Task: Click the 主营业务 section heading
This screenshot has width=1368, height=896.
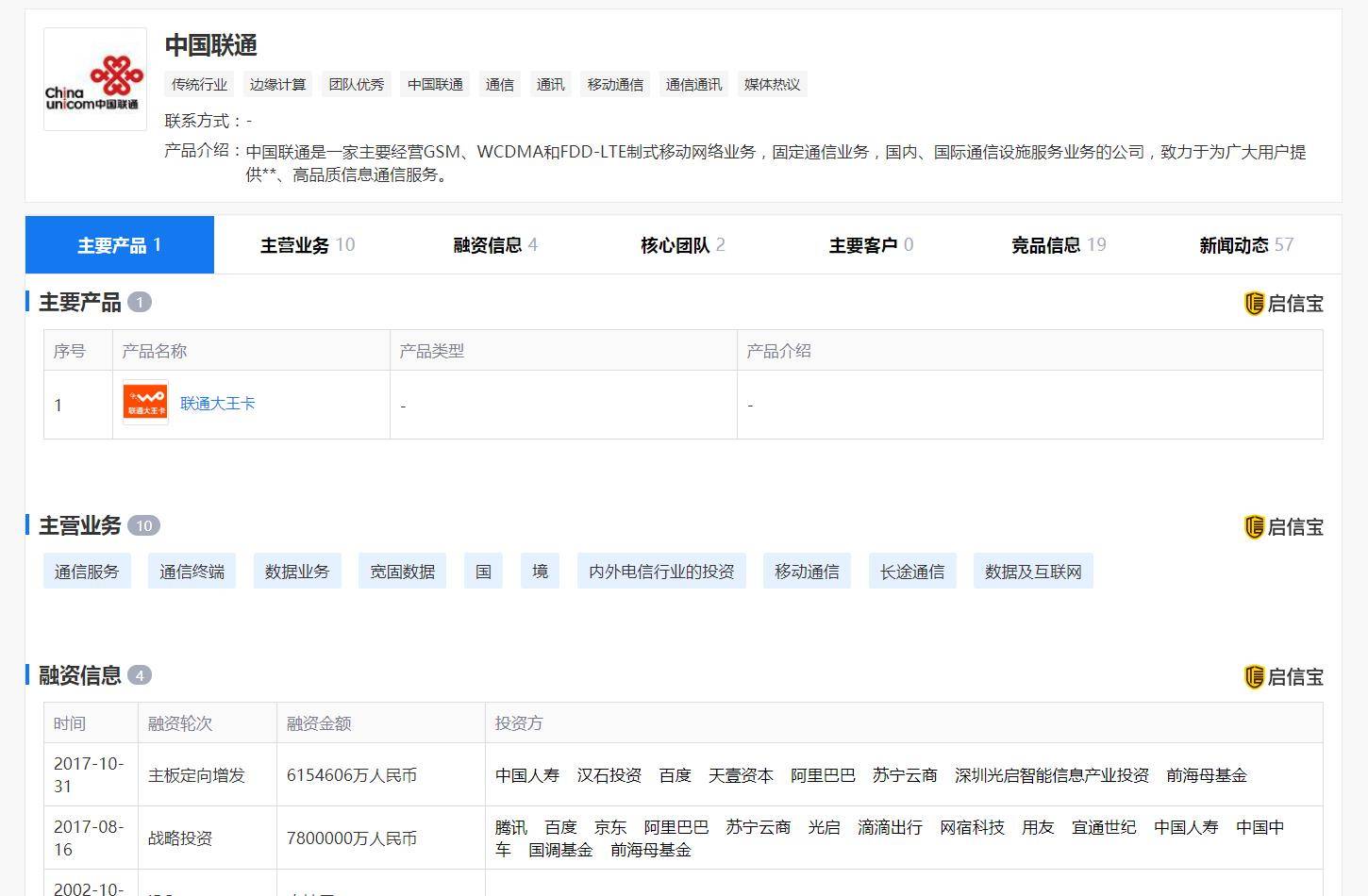Action: pyautogui.click(x=80, y=526)
